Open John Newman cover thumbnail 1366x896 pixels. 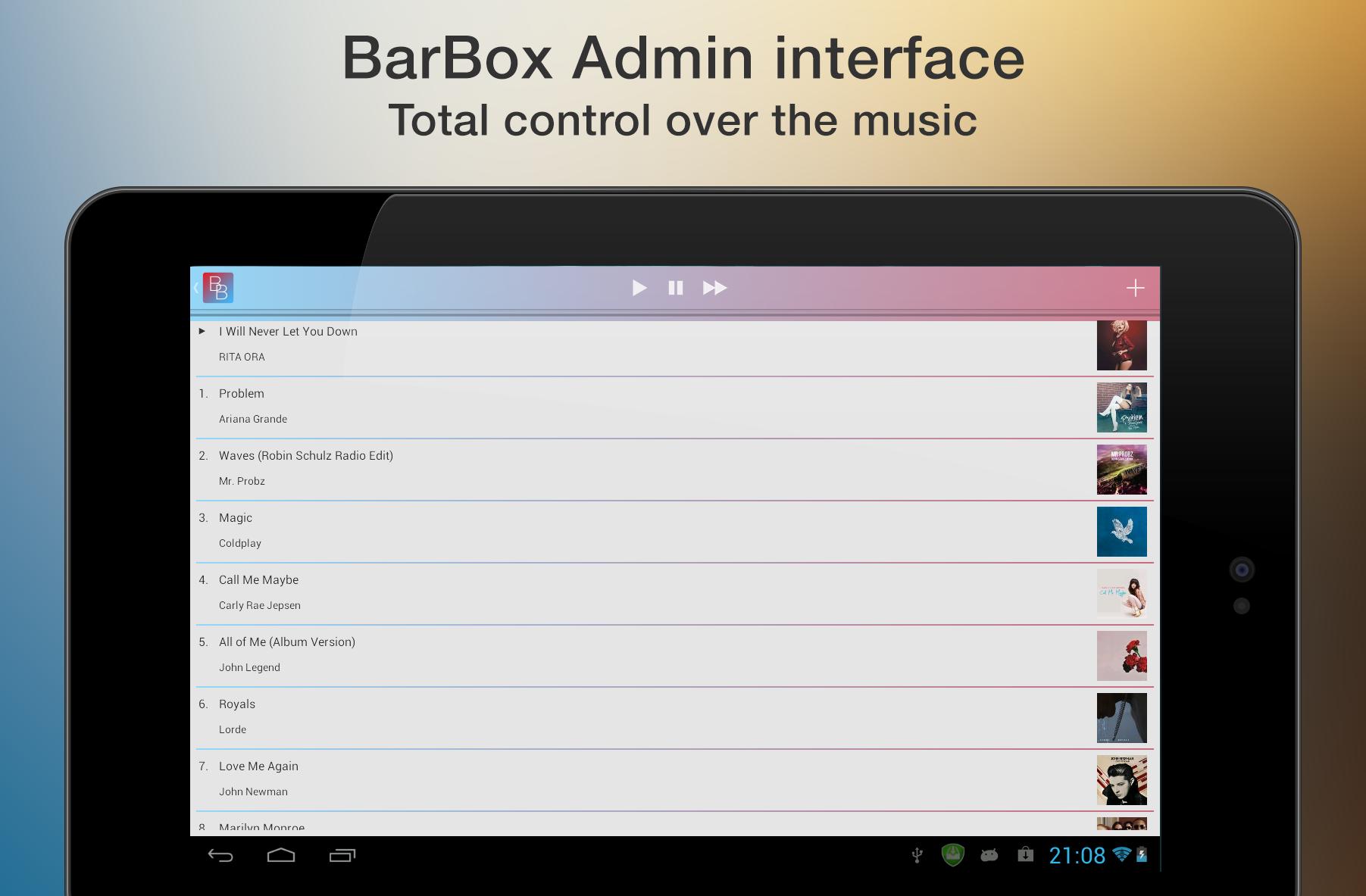1122,780
